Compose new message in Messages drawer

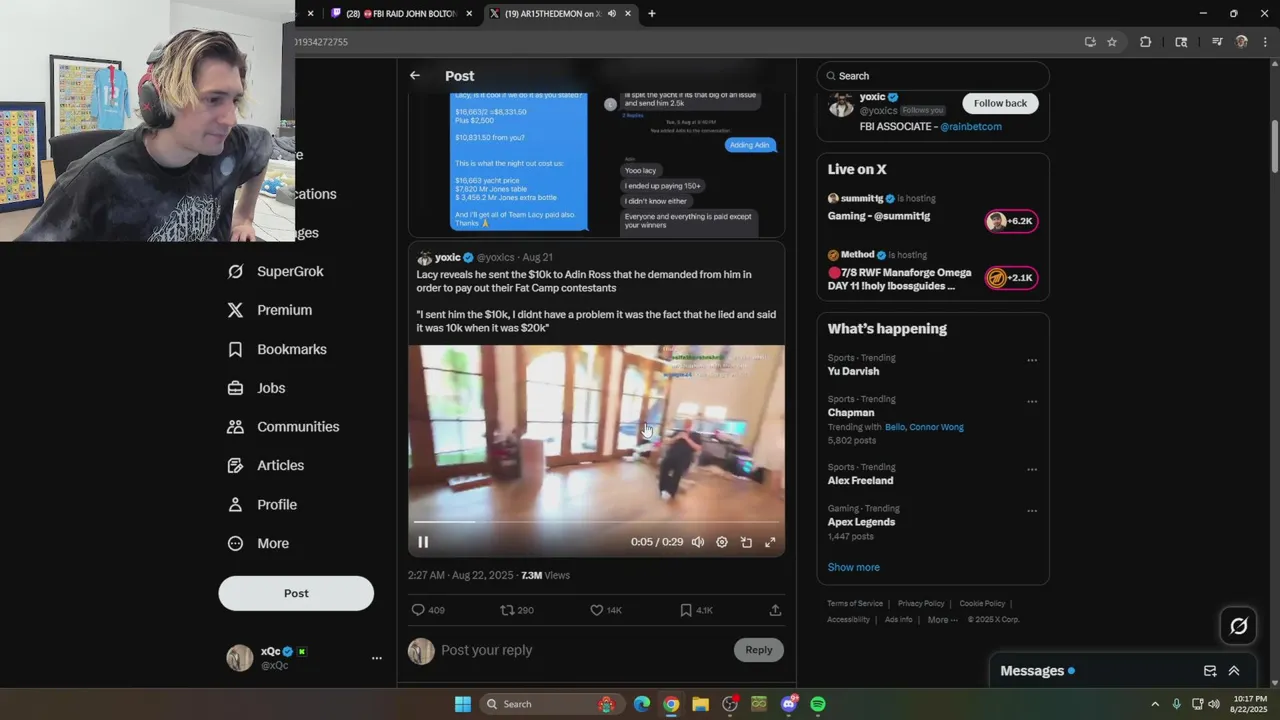pos(1210,671)
